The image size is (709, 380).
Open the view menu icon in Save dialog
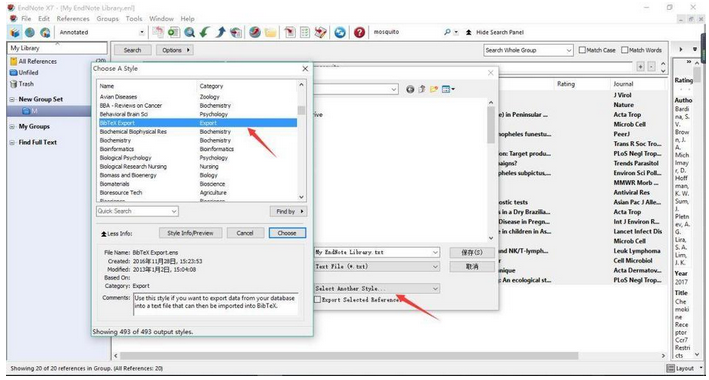pyautogui.click(x=448, y=89)
